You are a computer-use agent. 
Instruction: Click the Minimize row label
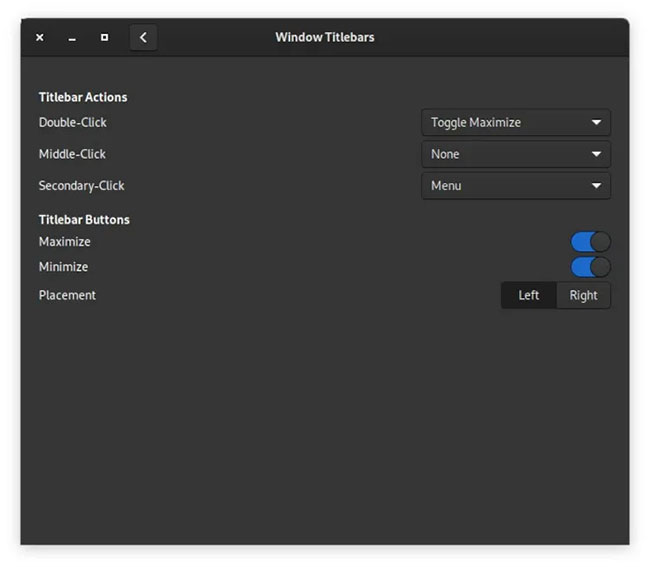click(63, 267)
